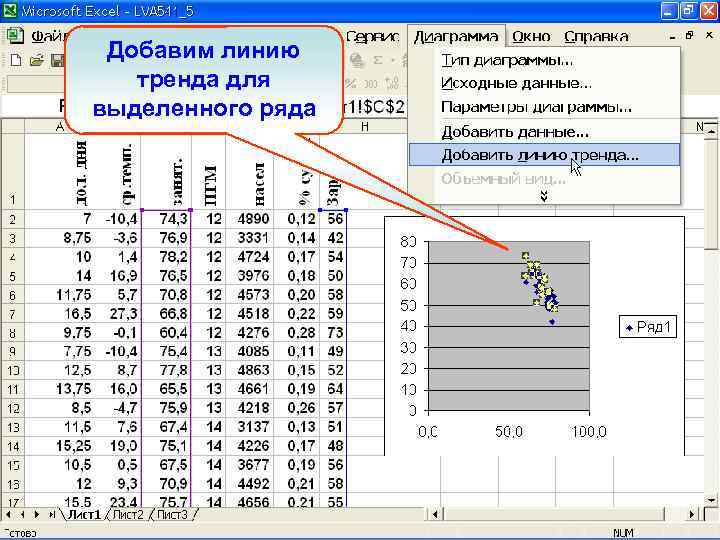The width and height of the screenshot is (720, 540).
Task: Minimize the workbook document window
Action: (672, 36)
